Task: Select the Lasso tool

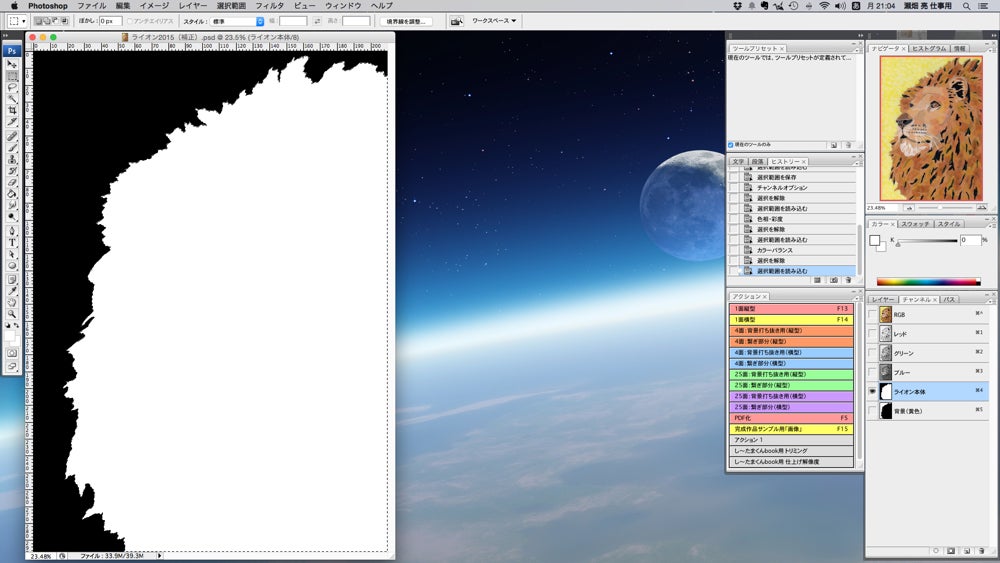Action: pos(12,87)
